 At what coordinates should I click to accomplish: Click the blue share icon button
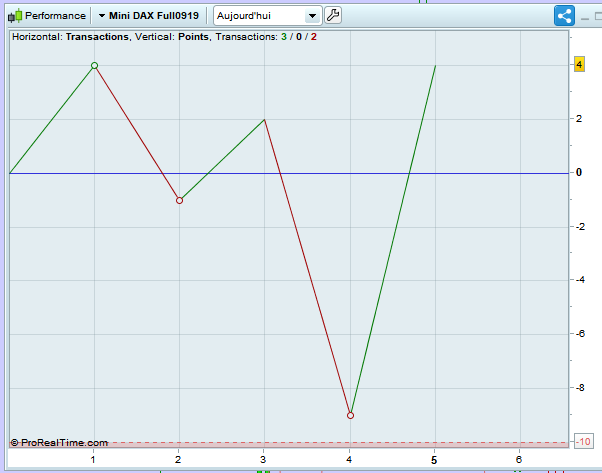[564, 16]
